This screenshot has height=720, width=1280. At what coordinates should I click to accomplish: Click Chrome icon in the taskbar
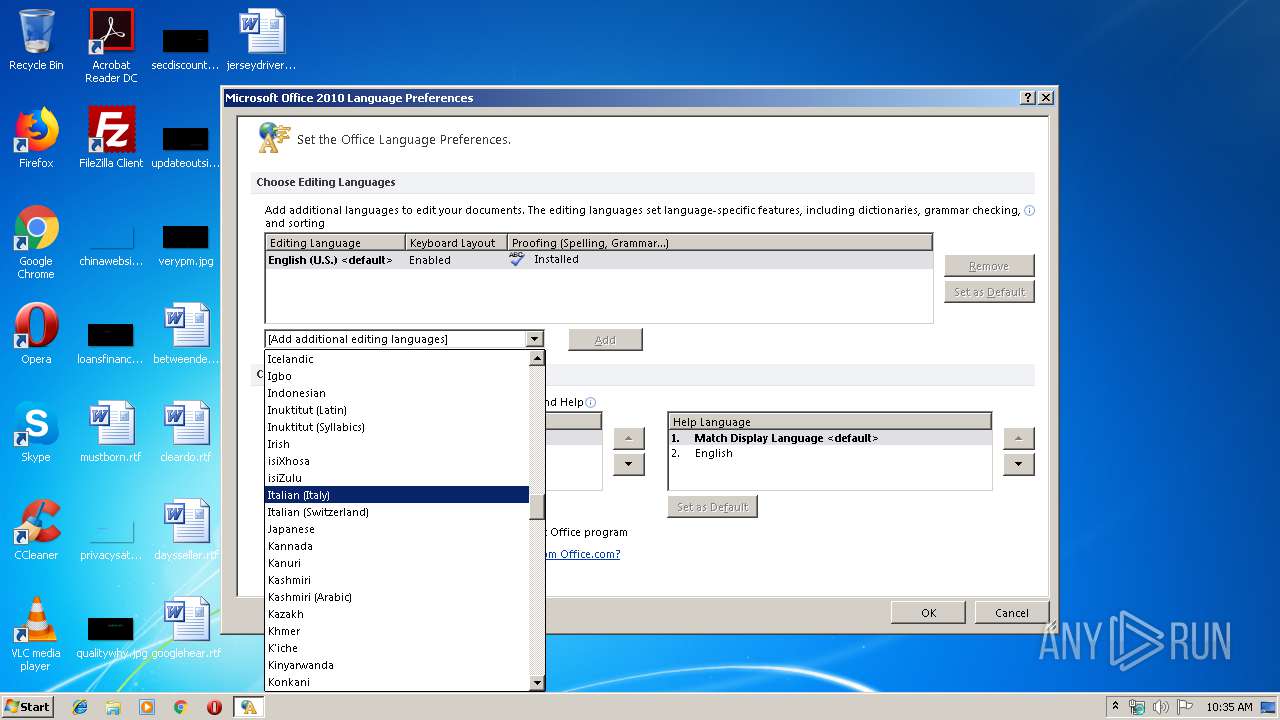(180, 707)
